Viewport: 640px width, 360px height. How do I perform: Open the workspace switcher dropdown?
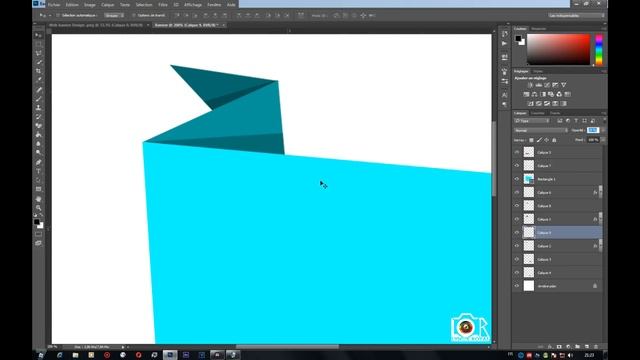click(576, 16)
